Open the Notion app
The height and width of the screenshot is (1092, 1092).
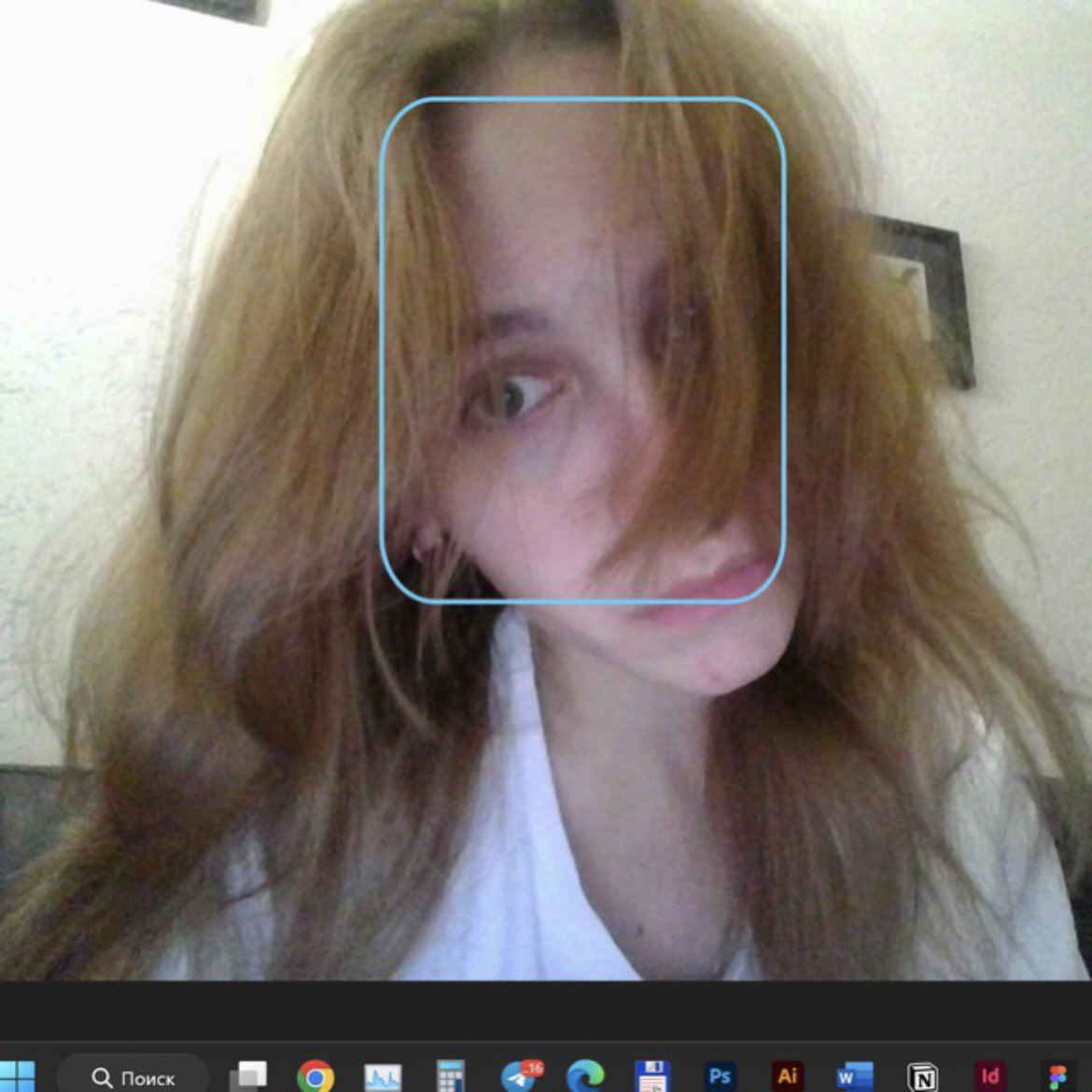(x=923, y=1077)
